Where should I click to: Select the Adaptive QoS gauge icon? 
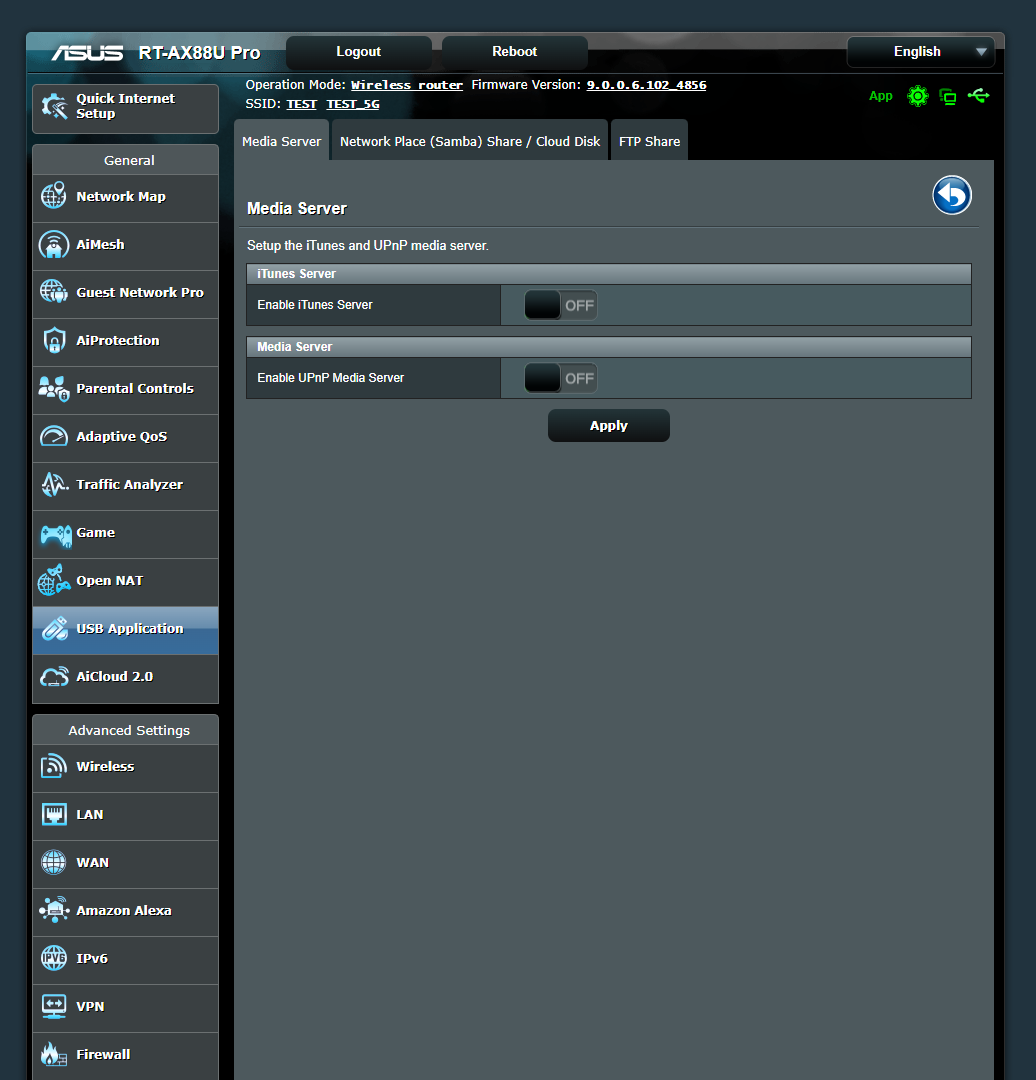(54, 436)
